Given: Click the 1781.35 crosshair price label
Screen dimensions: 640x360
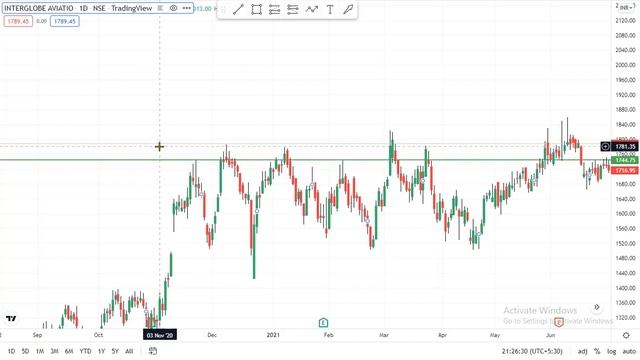Looking at the screenshot, I should [625, 146].
